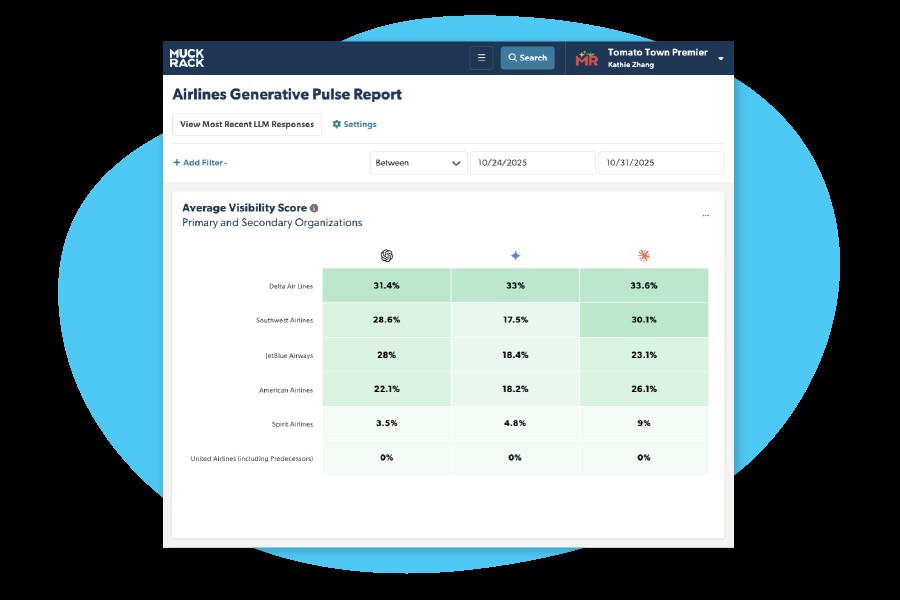Click the 10/24/2025 start date field
The height and width of the screenshot is (600, 900).
click(x=533, y=163)
